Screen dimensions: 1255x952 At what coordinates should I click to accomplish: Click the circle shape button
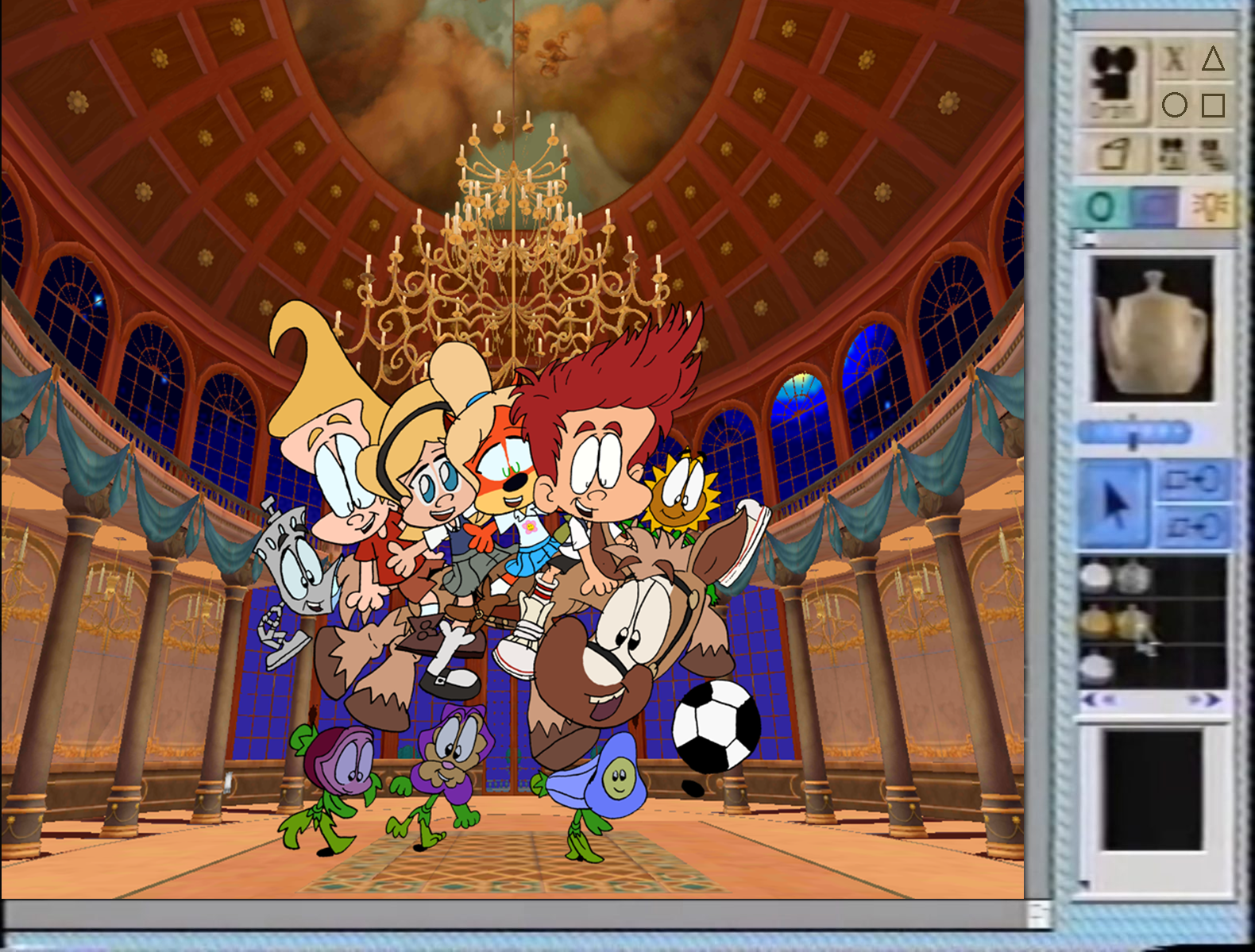1174,105
